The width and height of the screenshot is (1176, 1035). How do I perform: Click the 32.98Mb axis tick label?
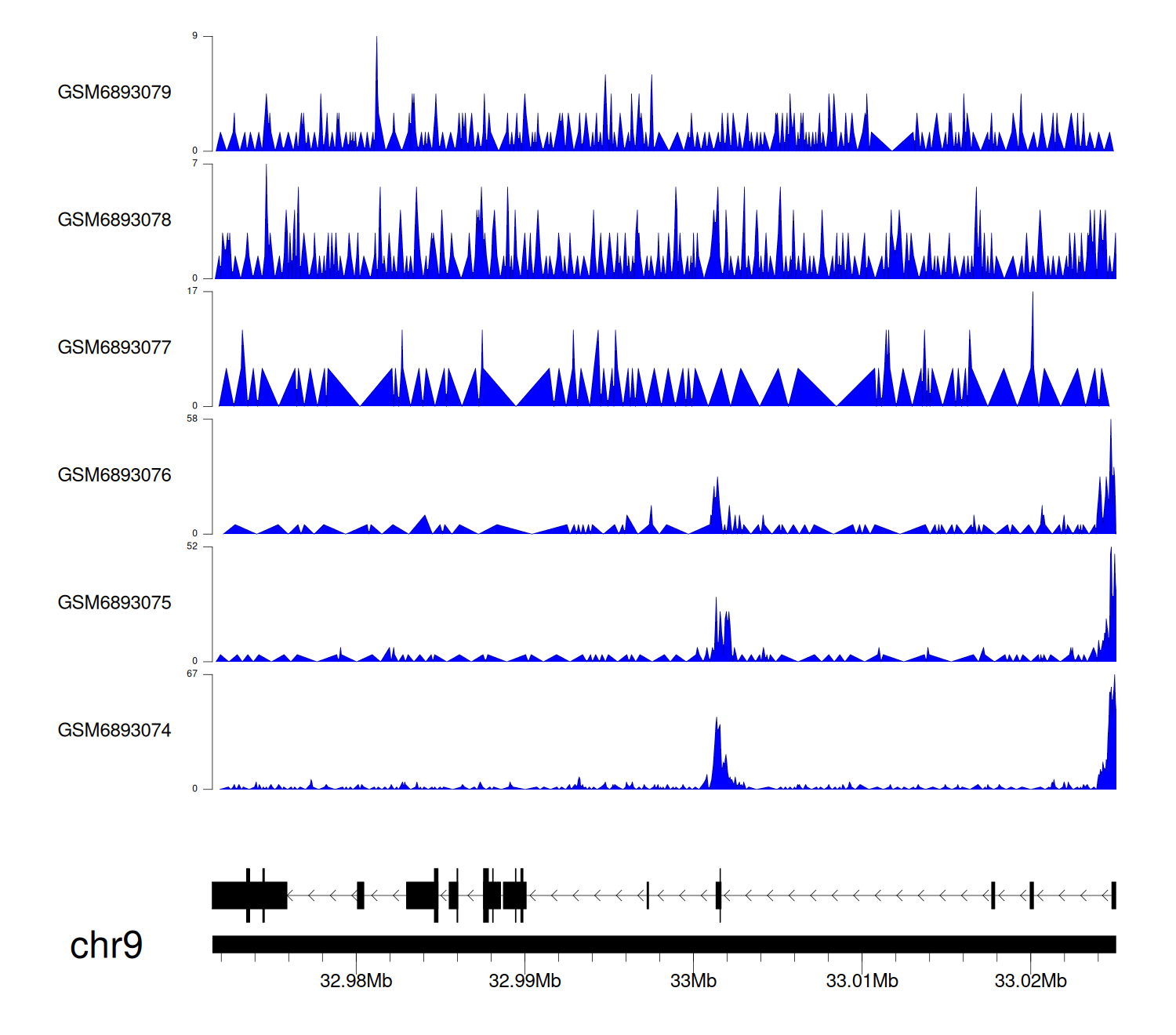point(356,981)
